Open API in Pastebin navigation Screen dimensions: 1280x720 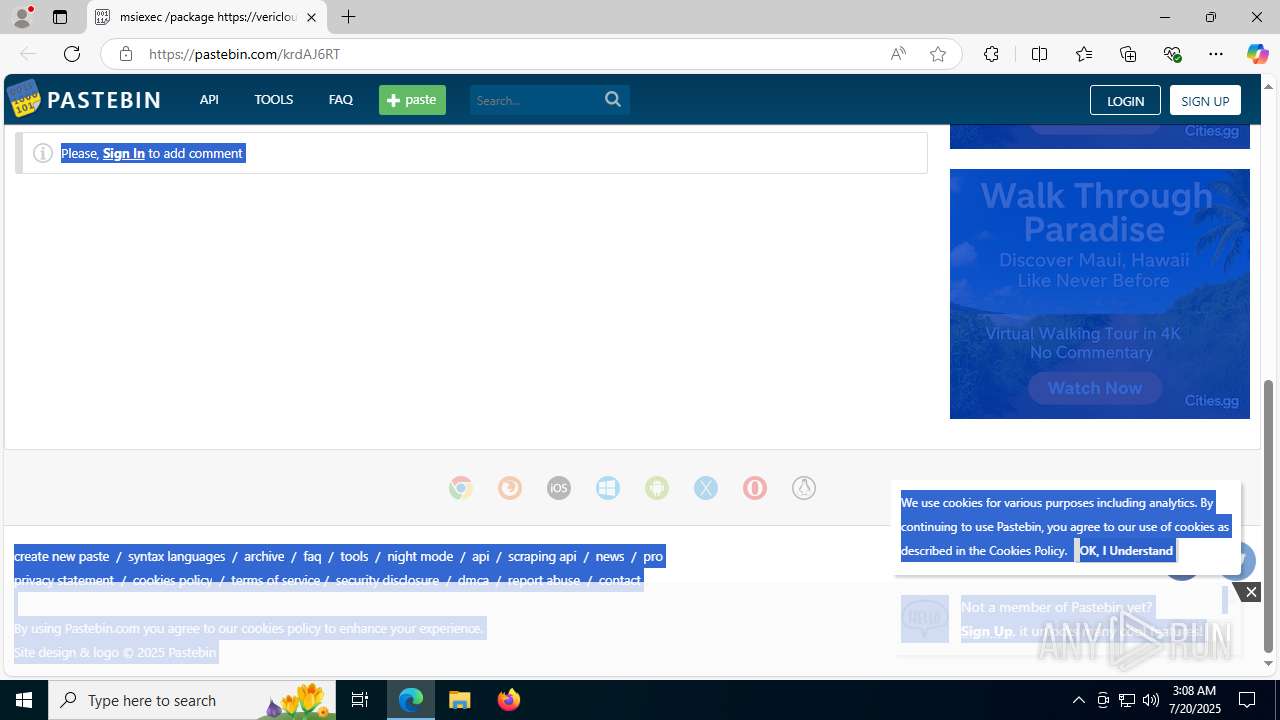pyautogui.click(x=209, y=100)
